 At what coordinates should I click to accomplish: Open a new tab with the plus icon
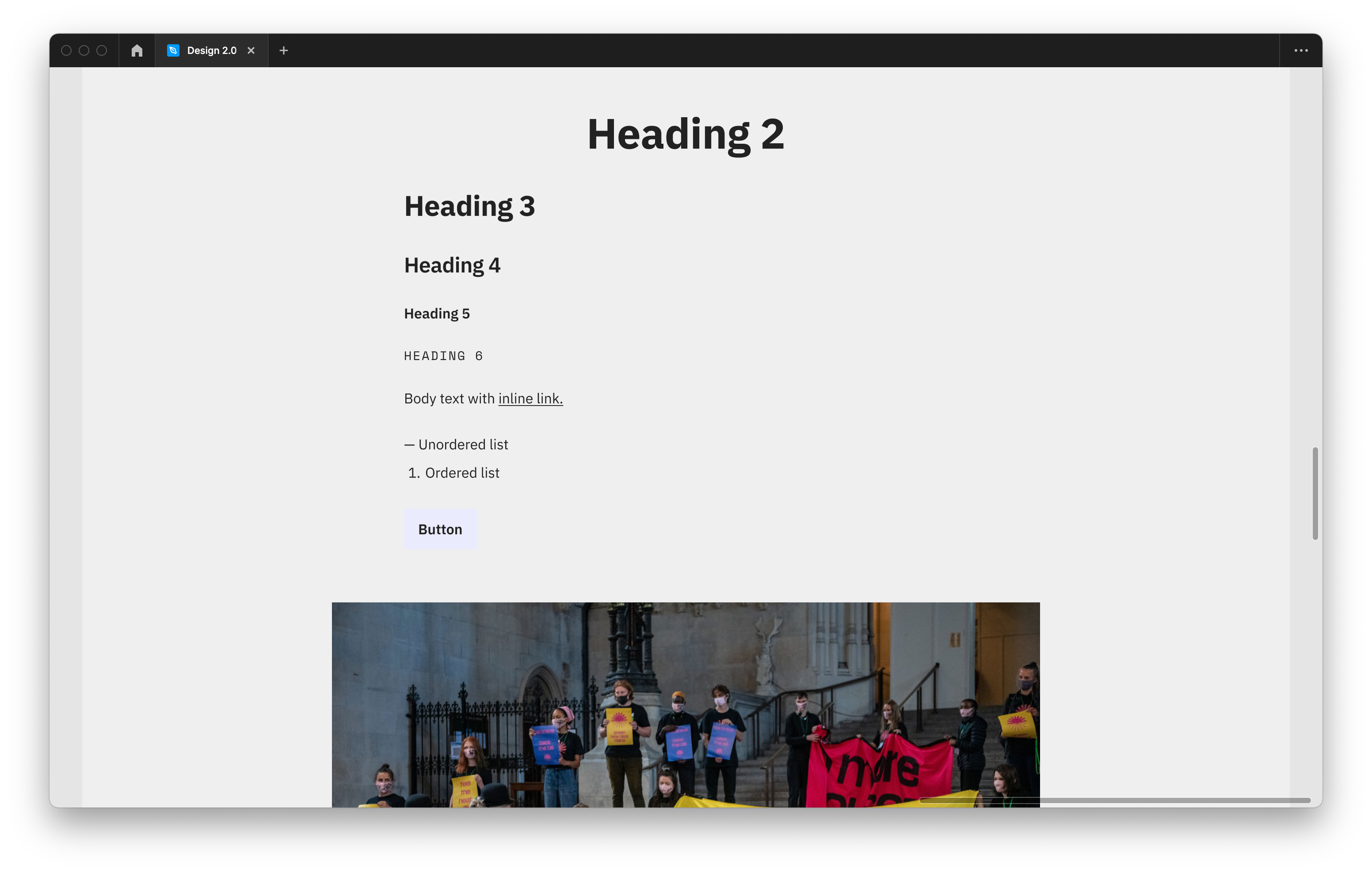tap(284, 51)
